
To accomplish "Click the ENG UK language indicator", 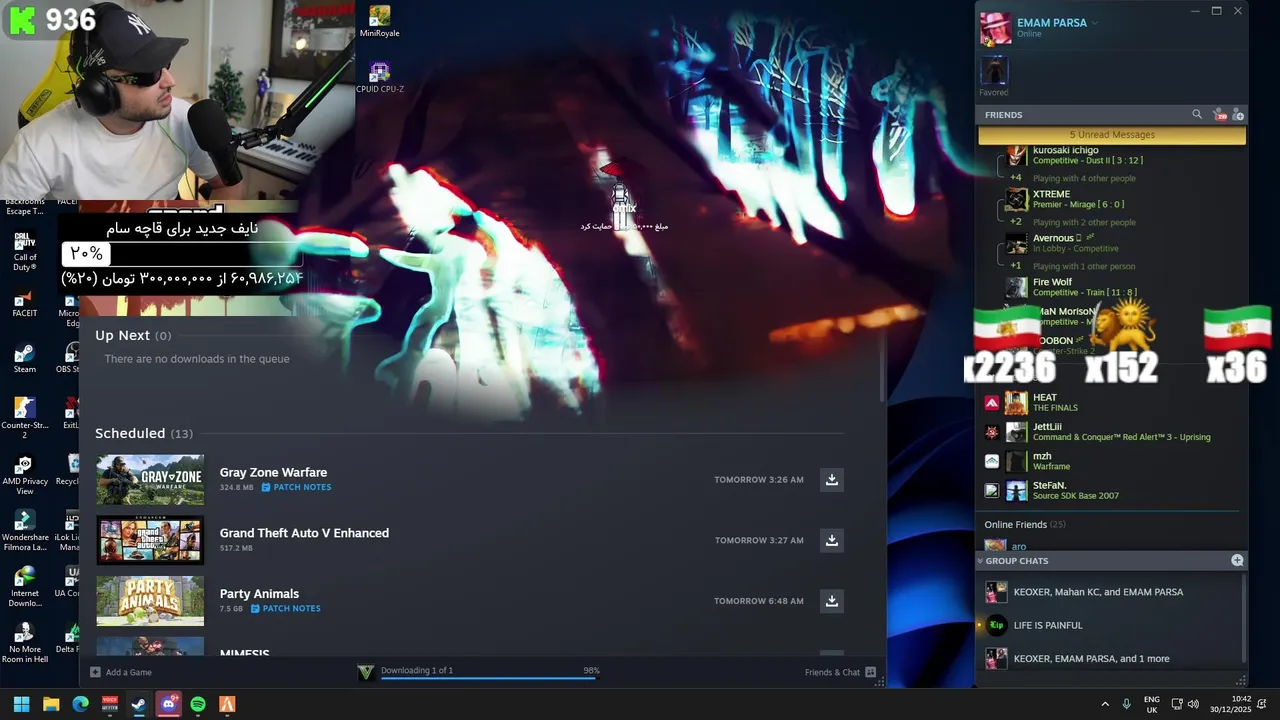I will point(1152,704).
